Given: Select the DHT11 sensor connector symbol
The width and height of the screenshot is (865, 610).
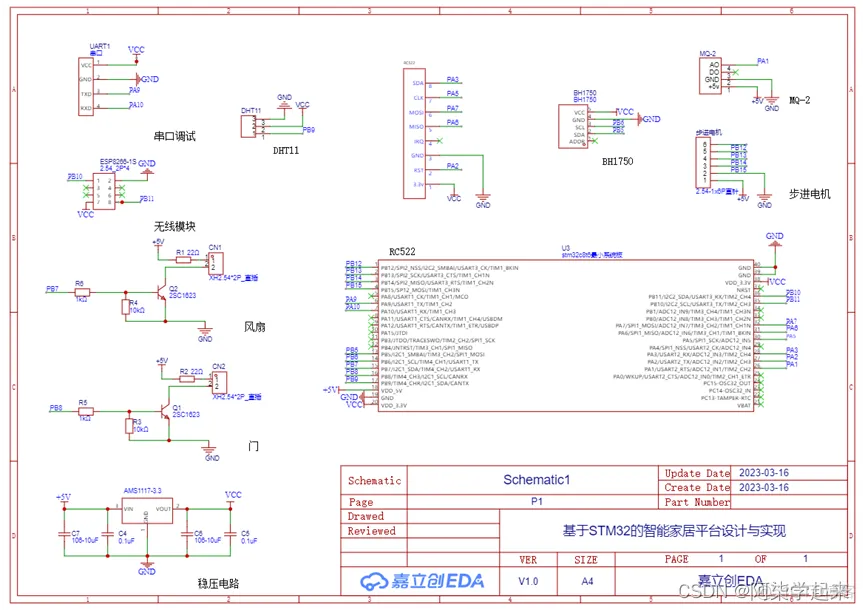Looking at the screenshot, I should click(x=248, y=126).
